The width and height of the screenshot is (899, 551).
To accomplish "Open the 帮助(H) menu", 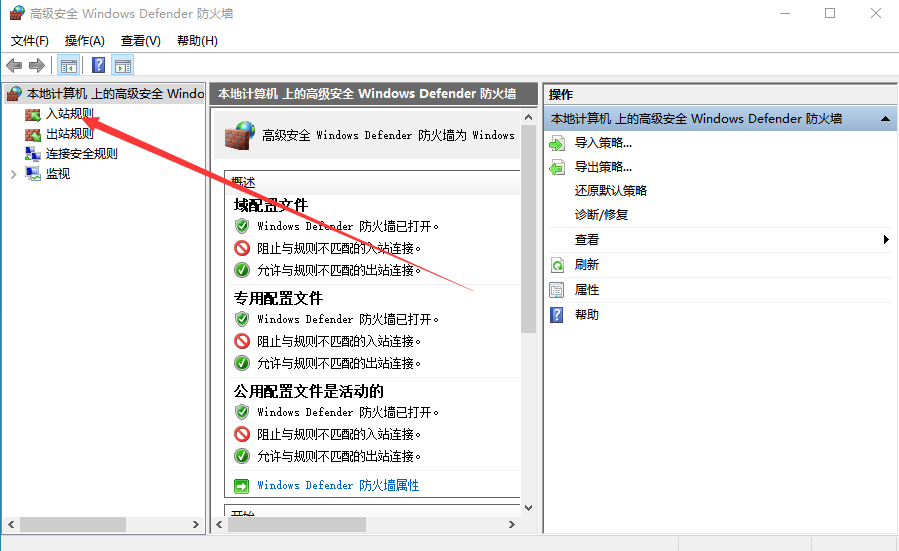I will coord(197,41).
